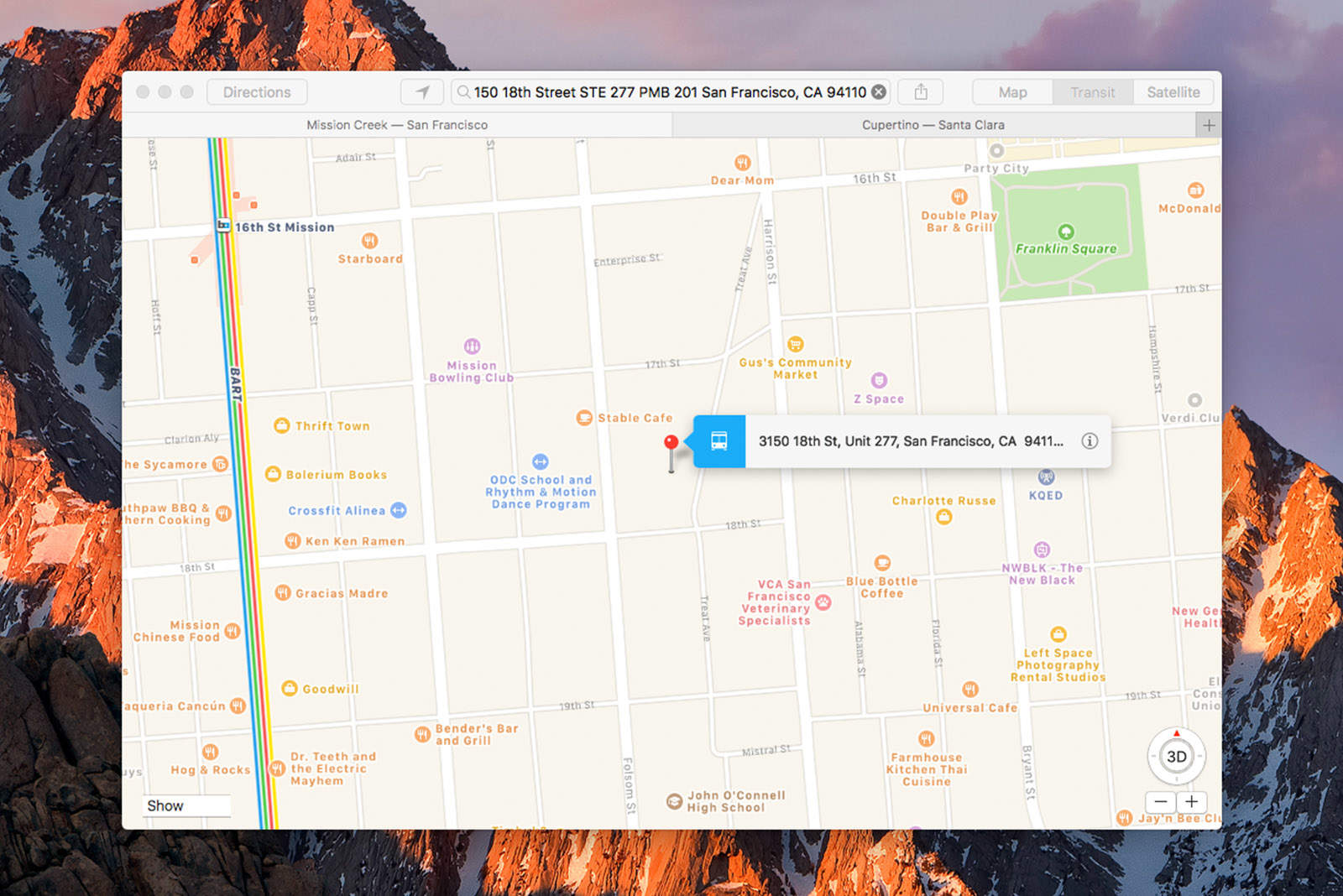Open the share sheet icon

921,92
